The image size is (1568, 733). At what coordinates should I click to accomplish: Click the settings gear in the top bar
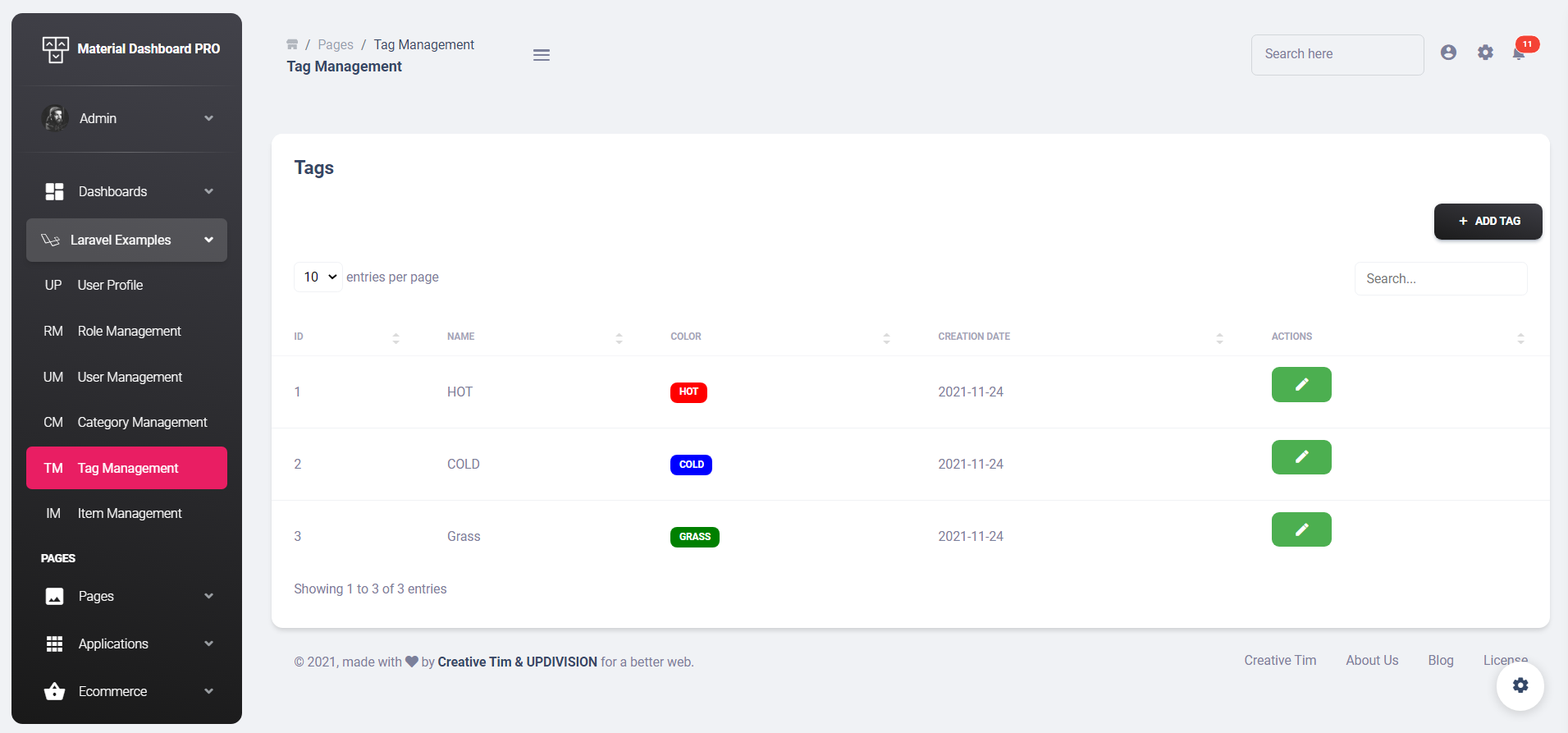click(x=1485, y=53)
